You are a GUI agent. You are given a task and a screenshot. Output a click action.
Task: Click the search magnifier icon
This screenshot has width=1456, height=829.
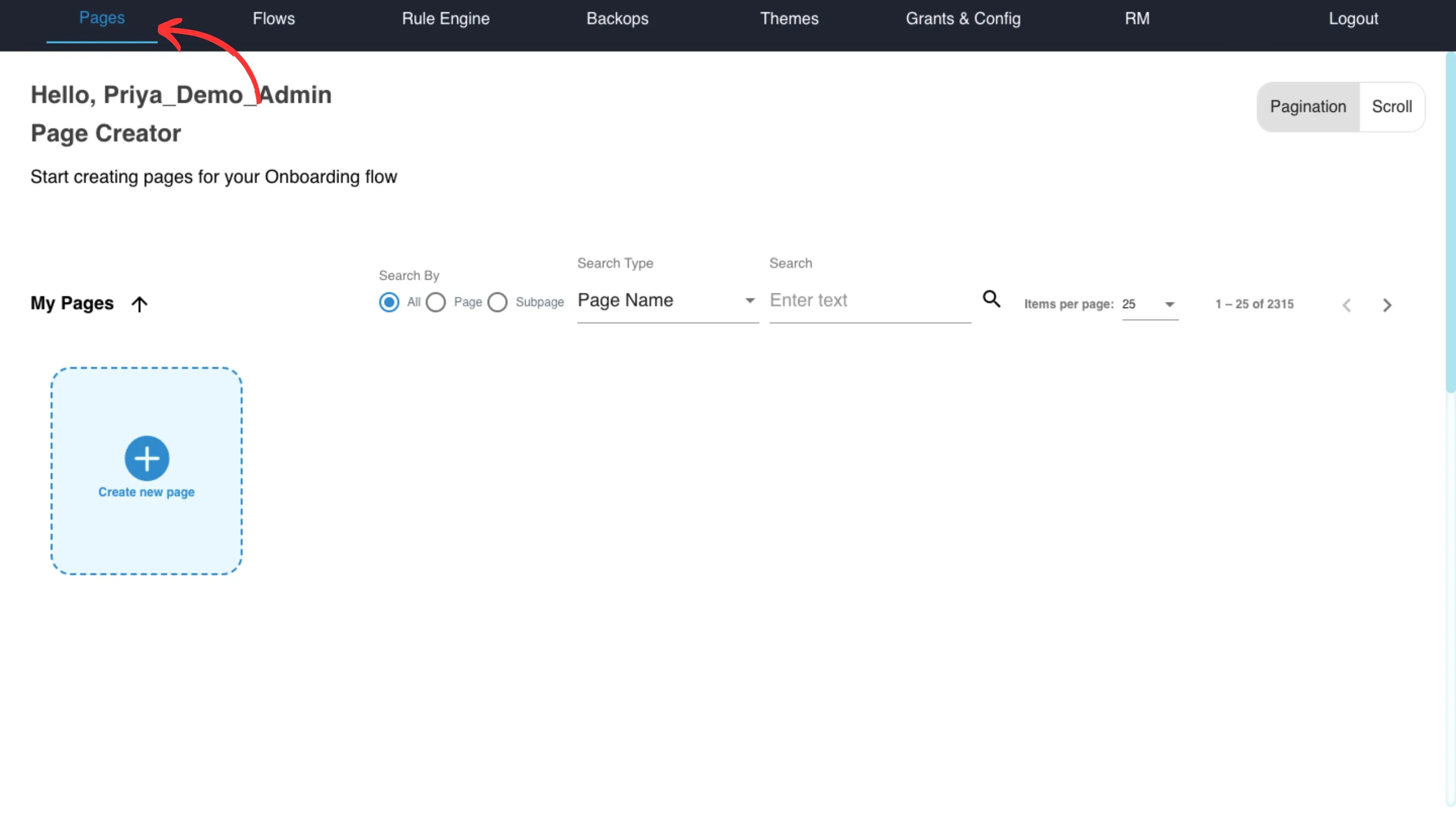pos(991,299)
